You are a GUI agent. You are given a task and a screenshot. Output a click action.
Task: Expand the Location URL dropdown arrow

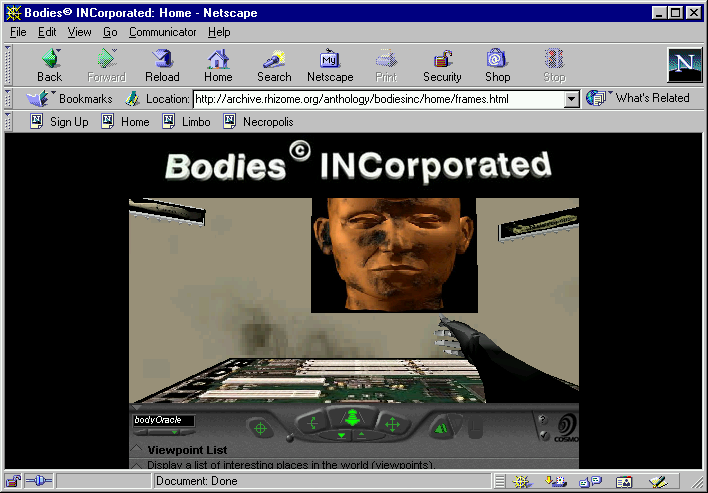coord(572,99)
